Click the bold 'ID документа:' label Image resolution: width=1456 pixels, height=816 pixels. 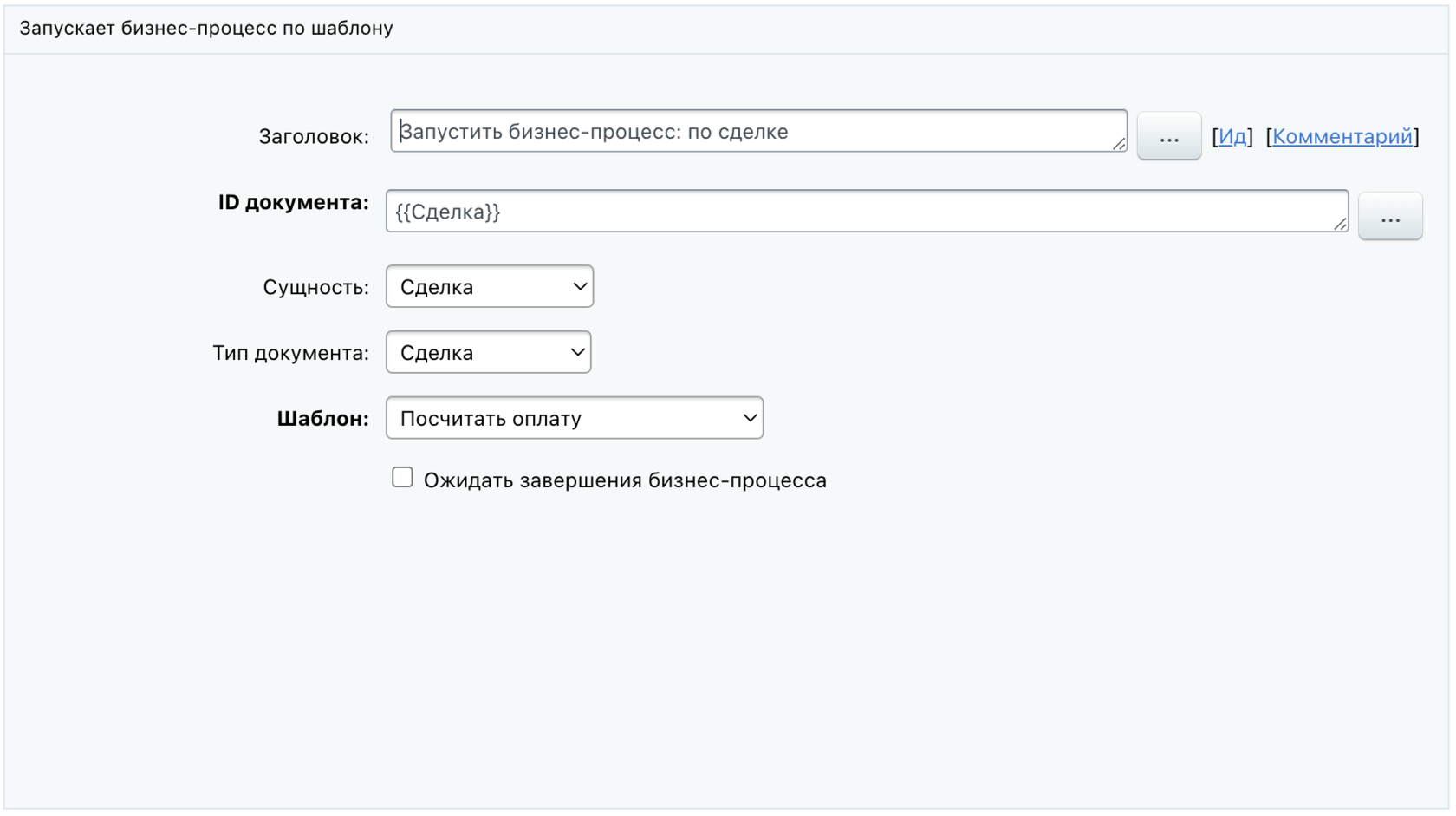click(293, 203)
